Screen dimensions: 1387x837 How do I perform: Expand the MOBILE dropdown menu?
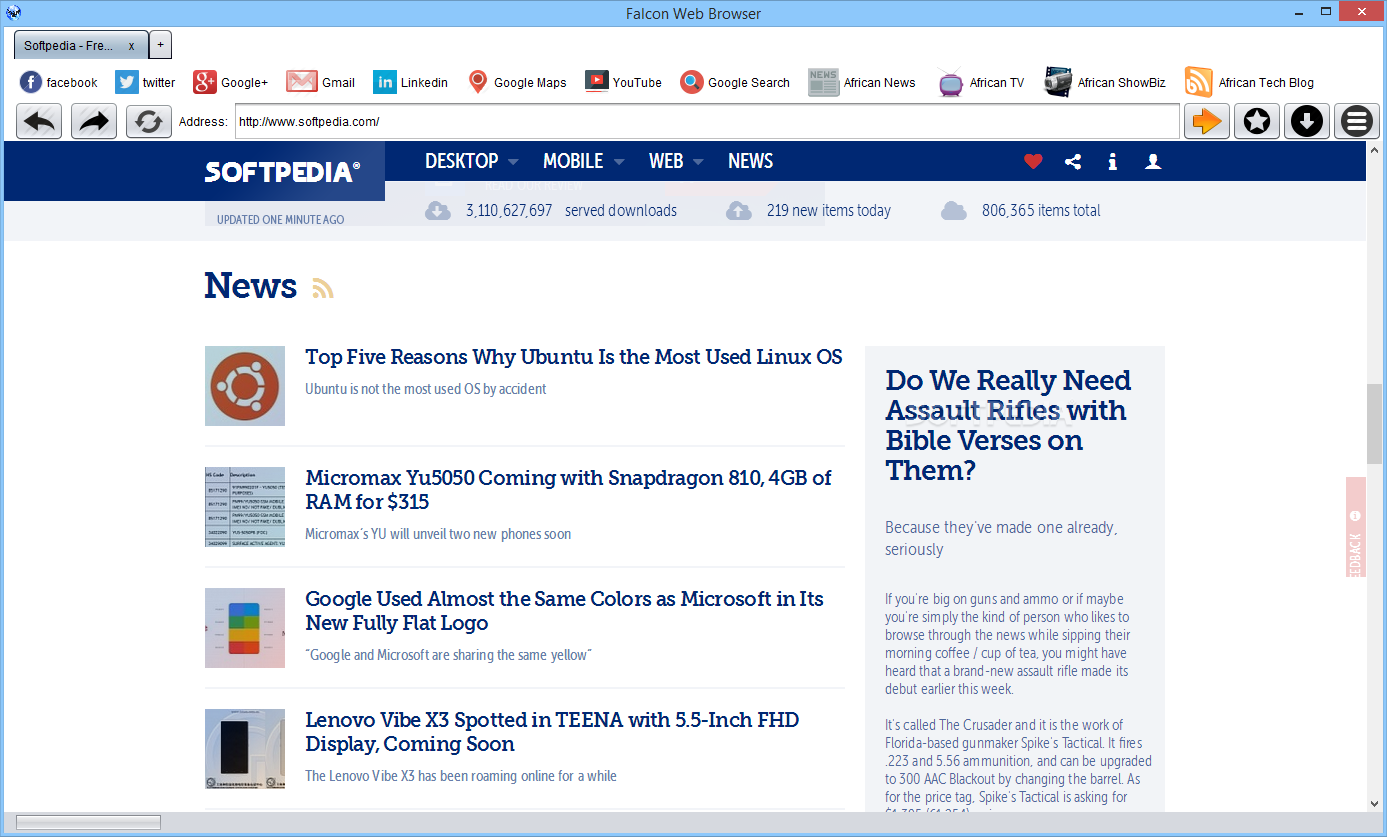pos(583,161)
